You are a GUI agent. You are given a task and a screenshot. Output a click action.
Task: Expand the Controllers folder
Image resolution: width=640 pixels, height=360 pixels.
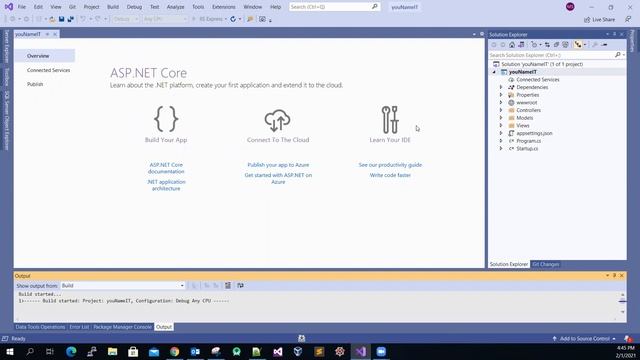tap(501, 110)
